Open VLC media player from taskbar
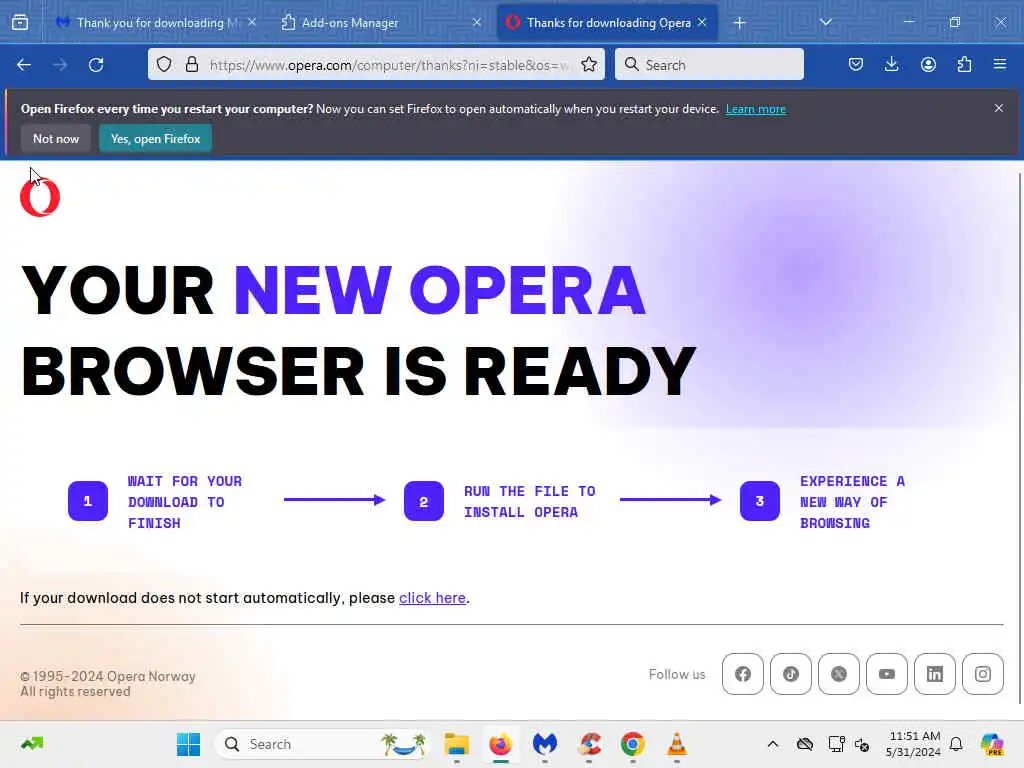The image size is (1024, 768). (x=677, y=744)
